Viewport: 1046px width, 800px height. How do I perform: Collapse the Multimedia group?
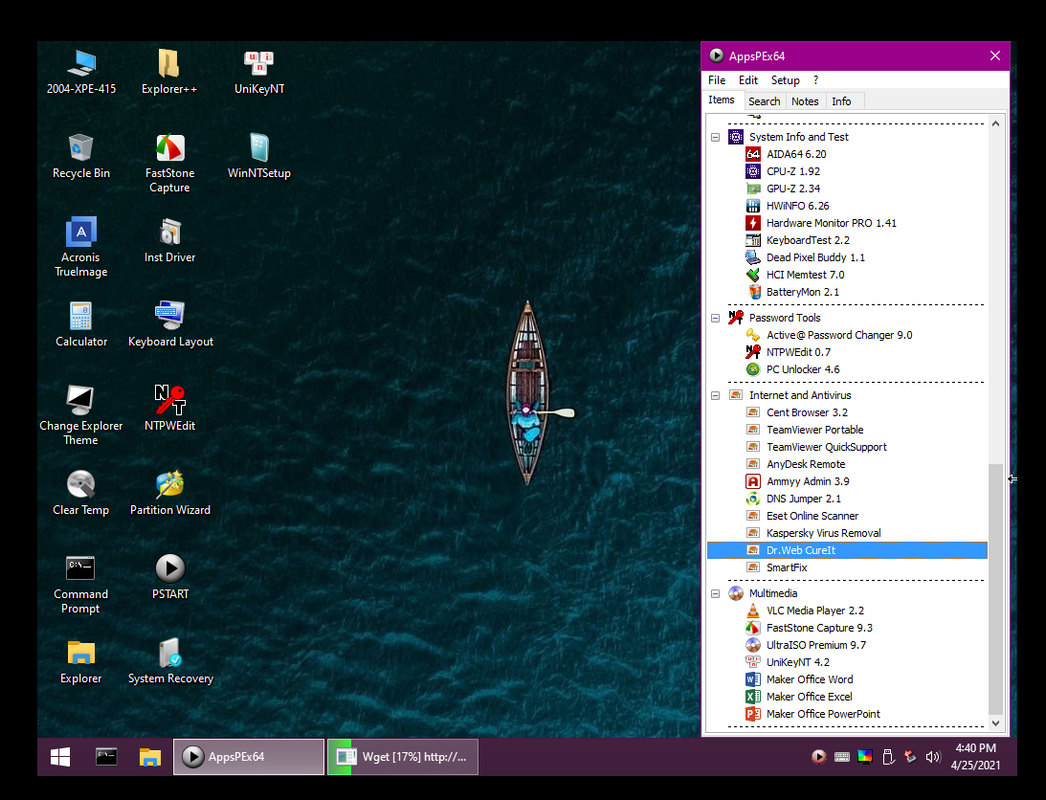pos(715,594)
